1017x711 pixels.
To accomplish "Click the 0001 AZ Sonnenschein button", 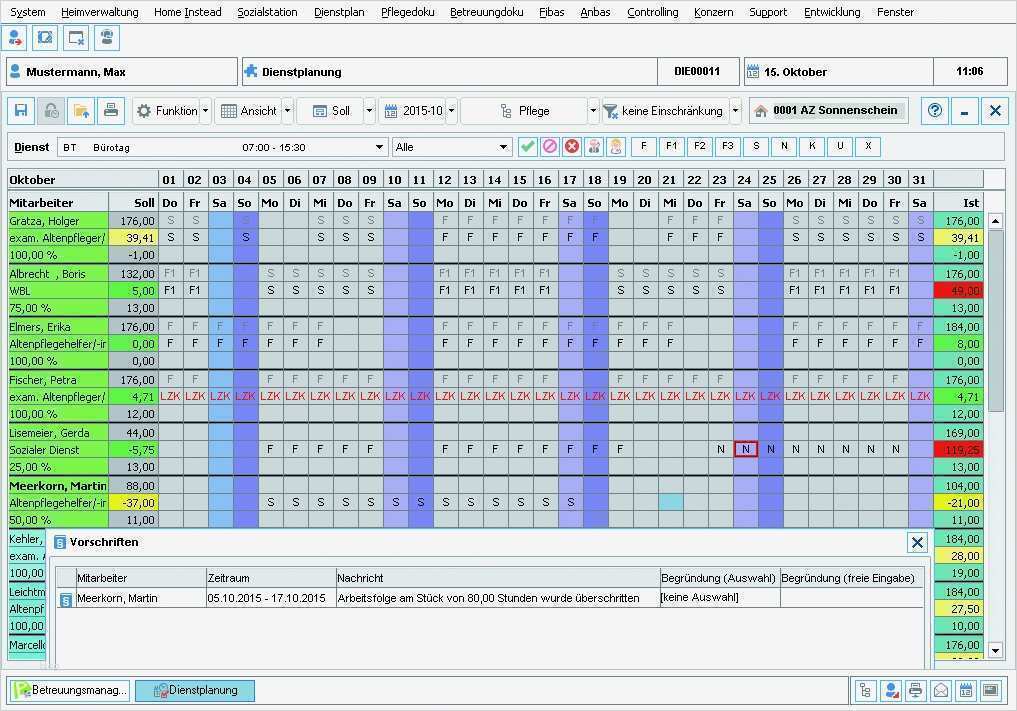I will (x=830, y=110).
